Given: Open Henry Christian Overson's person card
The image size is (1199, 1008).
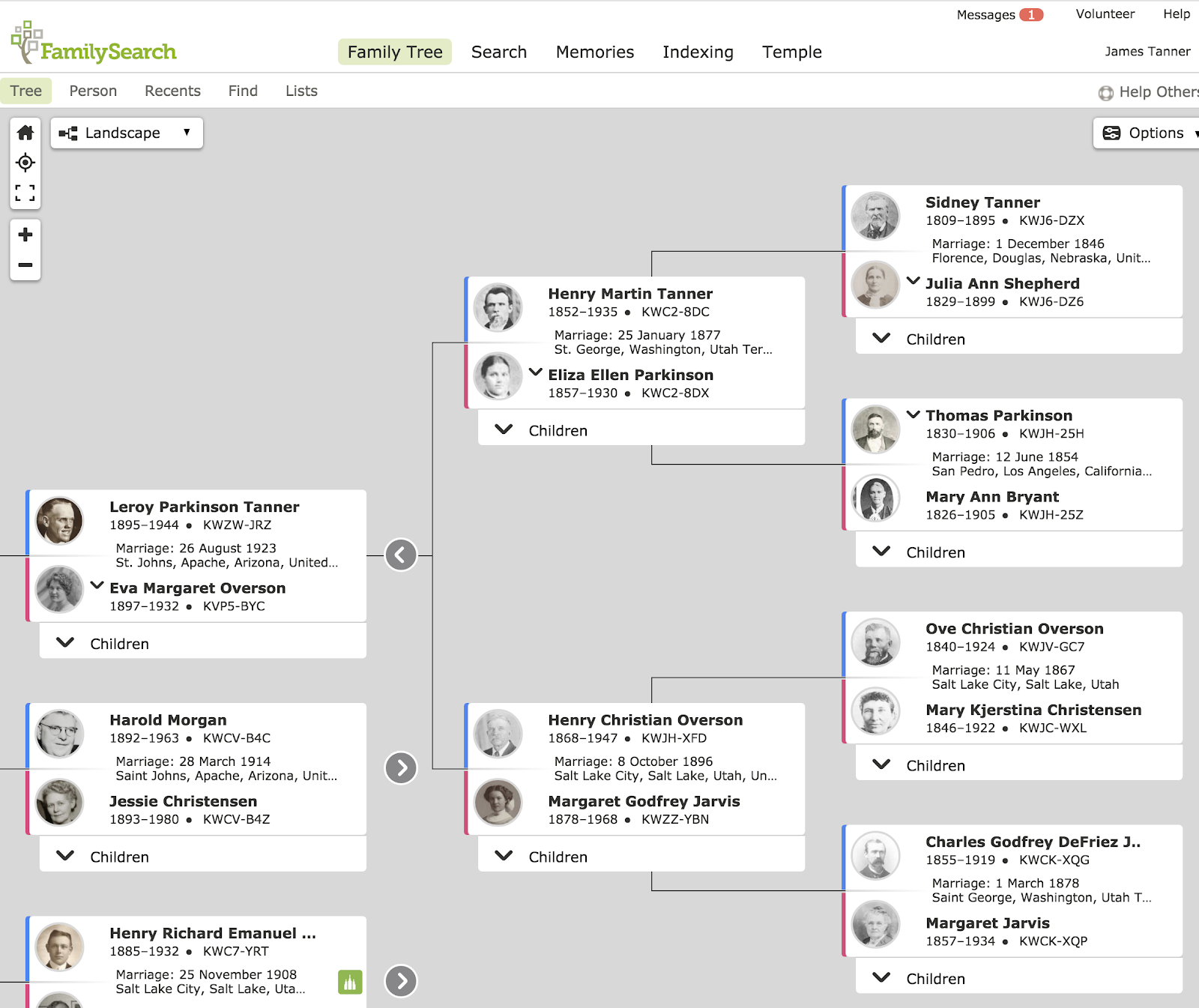Looking at the screenshot, I should pyautogui.click(x=645, y=720).
